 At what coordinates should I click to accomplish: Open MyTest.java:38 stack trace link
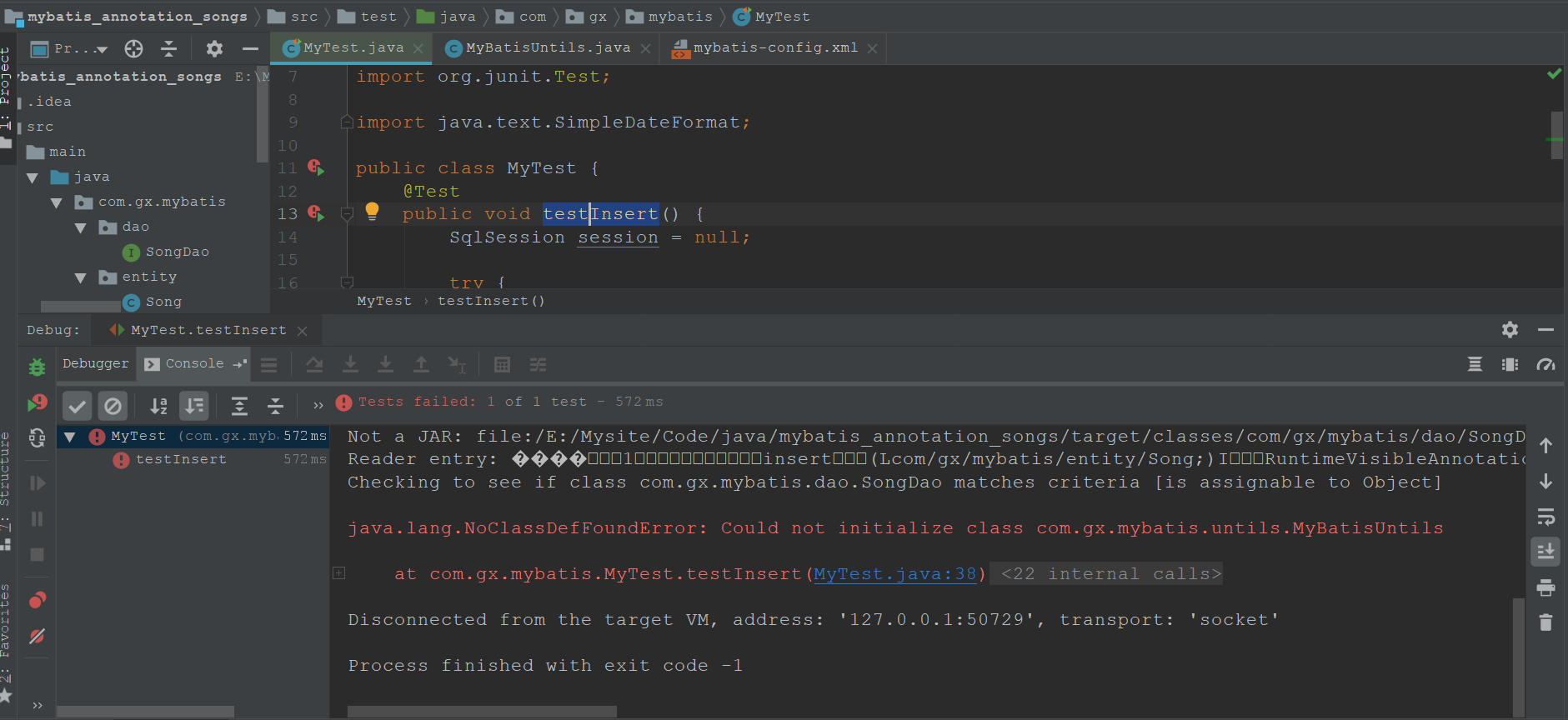click(x=894, y=574)
